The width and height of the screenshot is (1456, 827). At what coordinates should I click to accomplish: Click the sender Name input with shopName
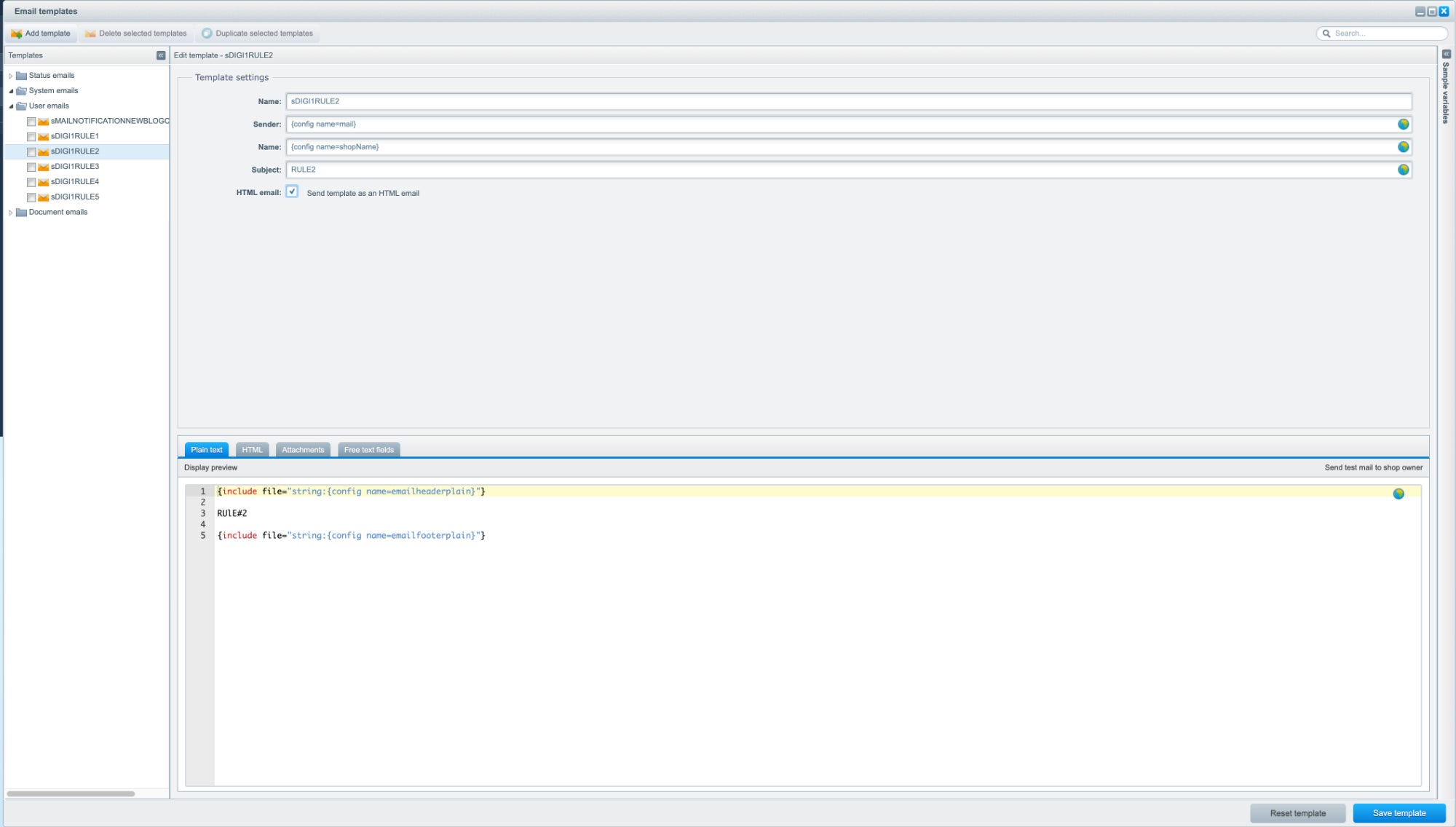click(849, 147)
